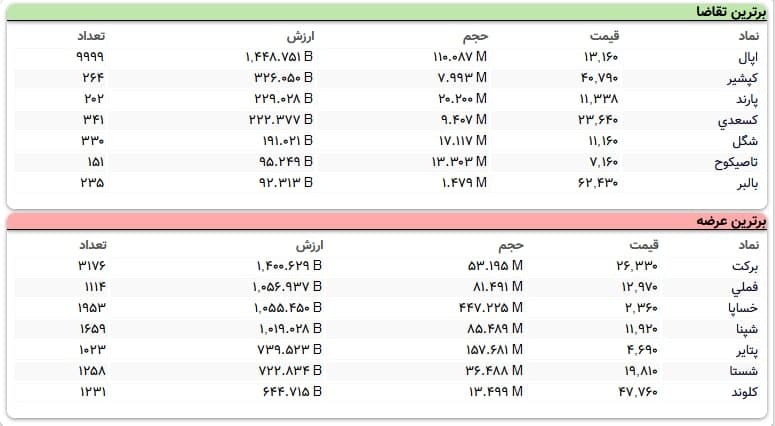Select the پارند symbol row

(x=744, y=99)
